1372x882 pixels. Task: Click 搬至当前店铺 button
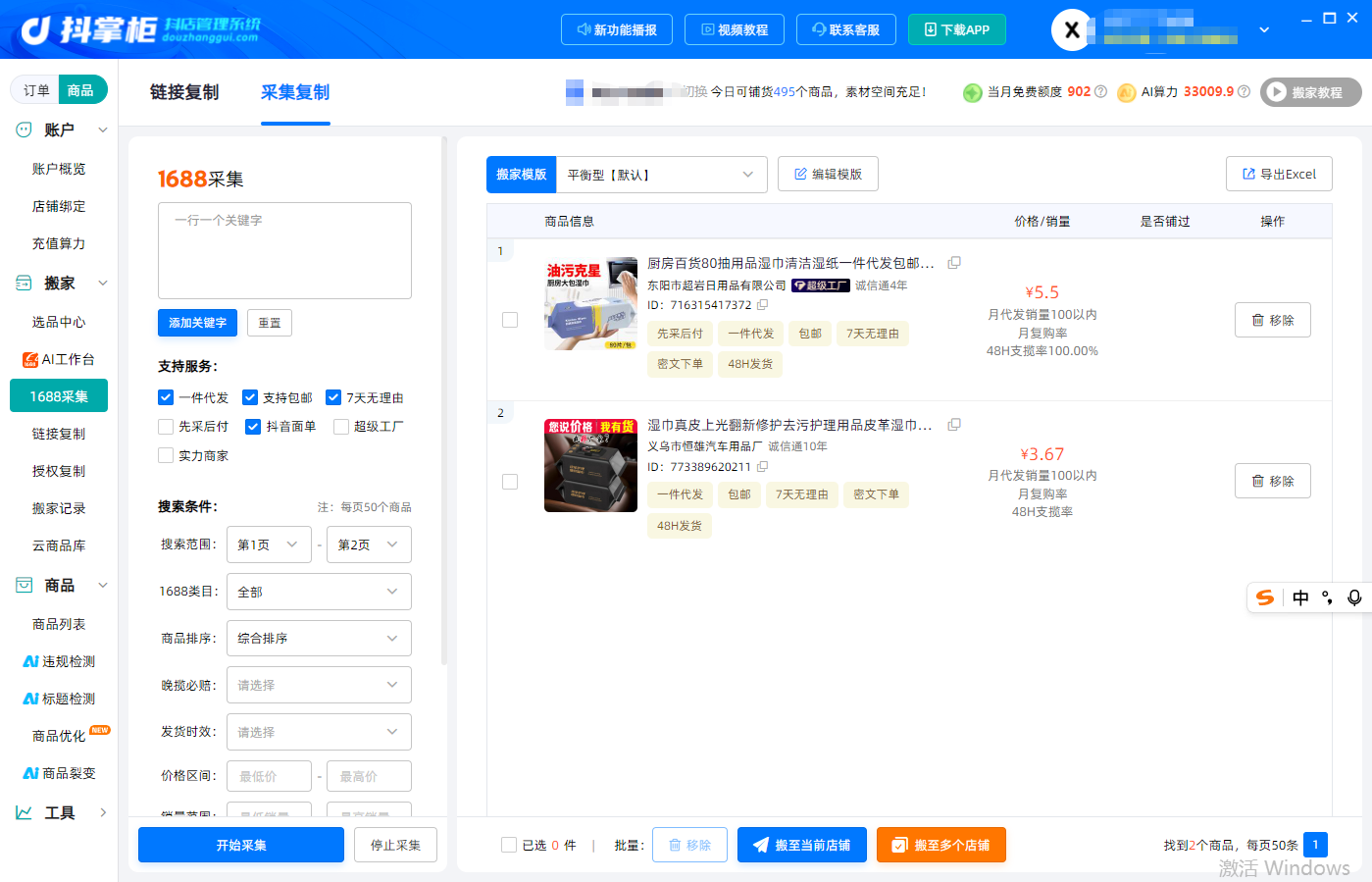point(802,845)
